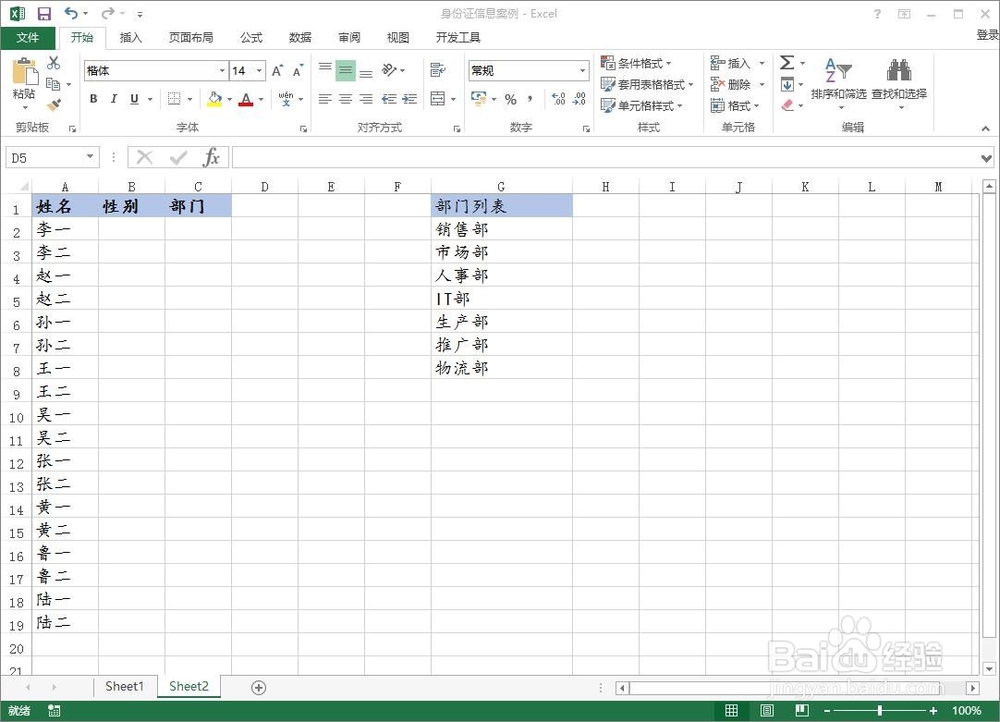Viewport: 1000px width, 722px height.
Task: Toggle bold formatting
Action: point(93,99)
